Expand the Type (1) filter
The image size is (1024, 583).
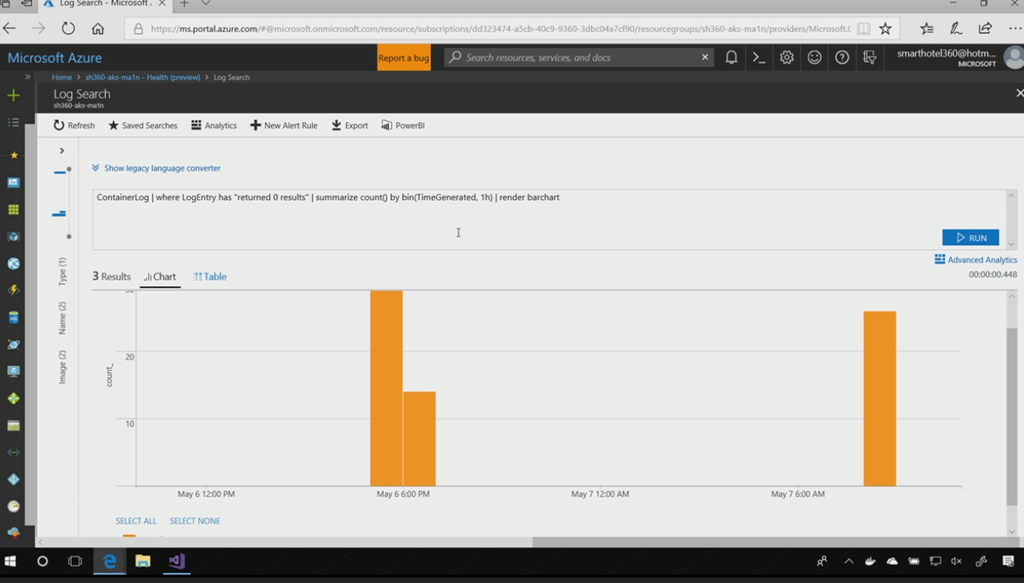pos(62,271)
